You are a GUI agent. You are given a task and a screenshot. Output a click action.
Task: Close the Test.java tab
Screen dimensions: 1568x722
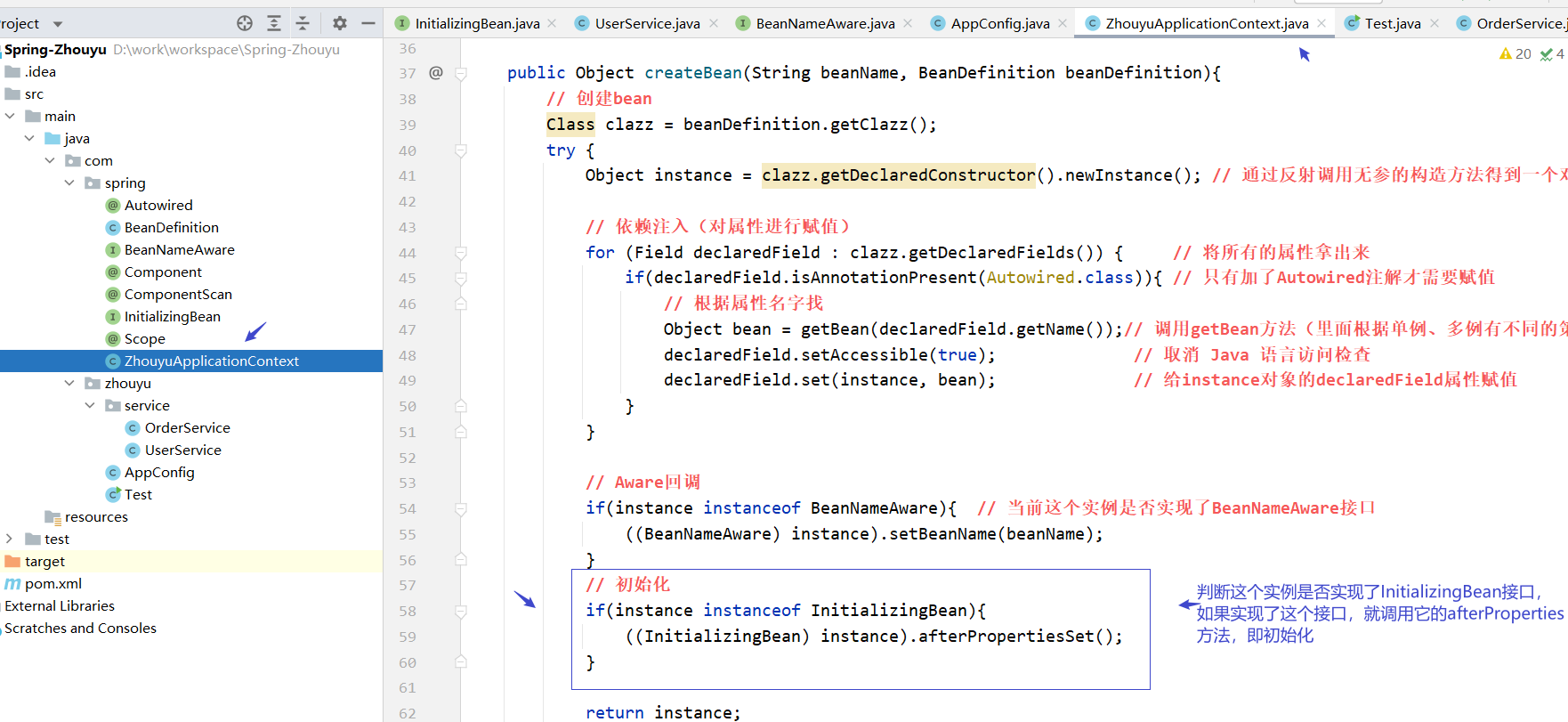click(x=1434, y=23)
